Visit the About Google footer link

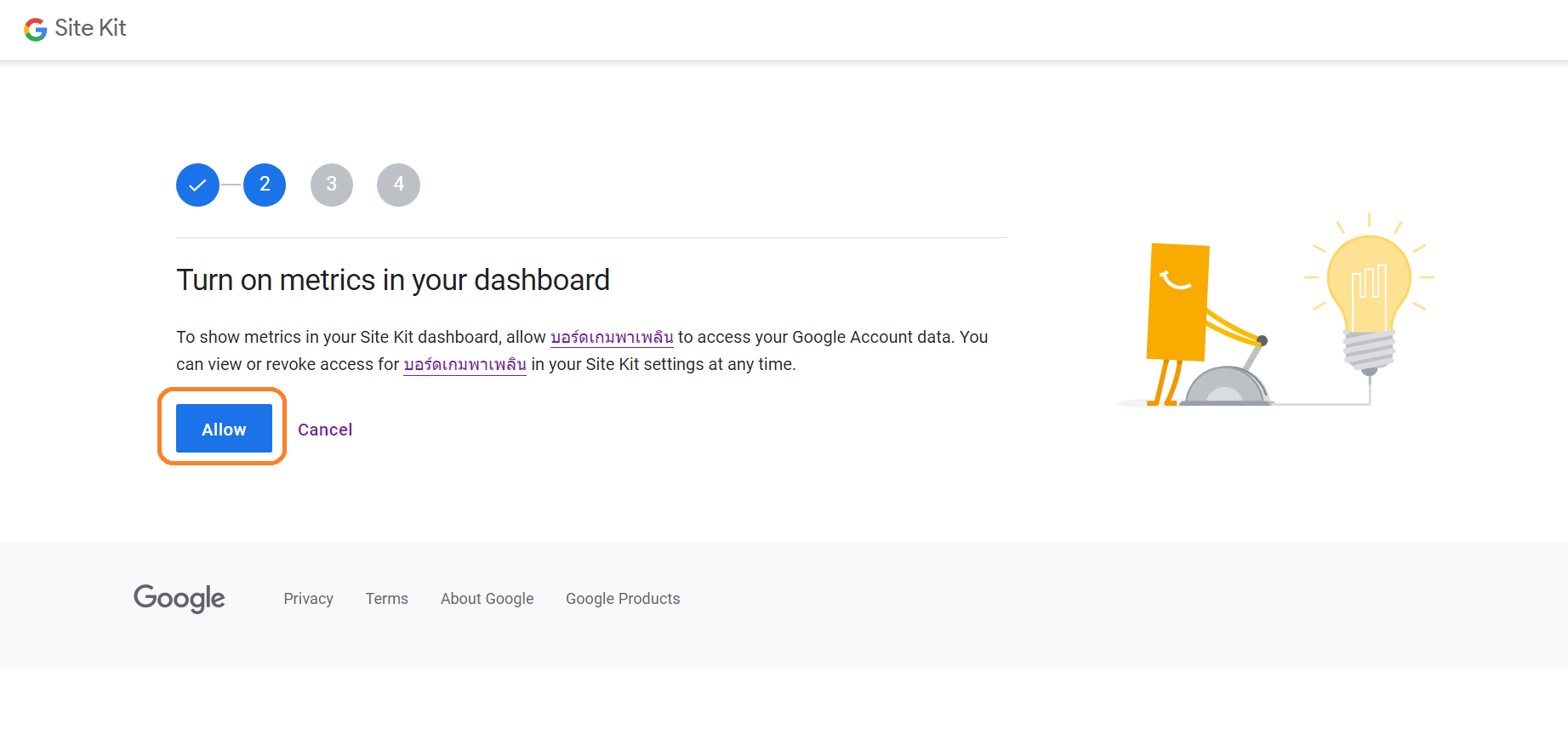[x=487, y=599]
